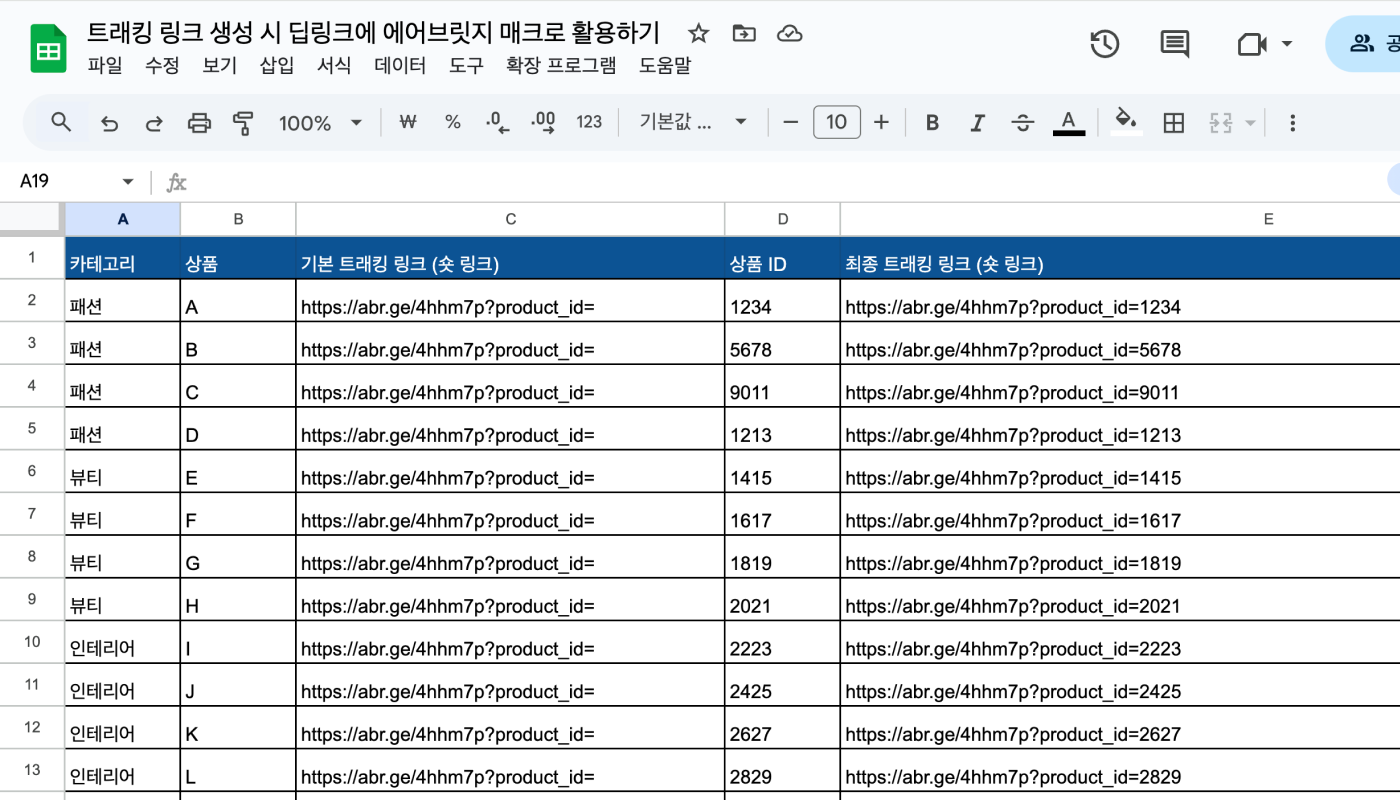Click the link ending product_id=1234
Screen dimensions: 1400x800
pyautogui.click(x=1013, y=308)
